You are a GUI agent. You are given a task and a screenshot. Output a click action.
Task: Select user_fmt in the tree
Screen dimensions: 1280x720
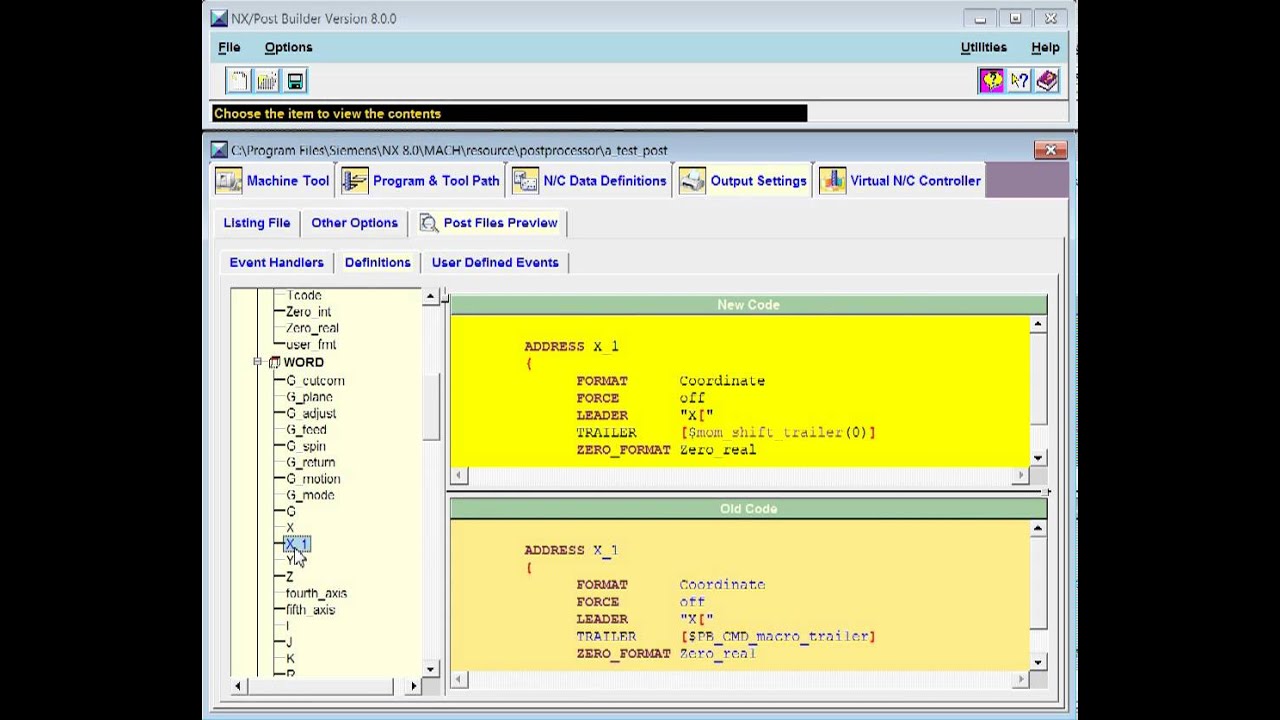coord(311,345)
